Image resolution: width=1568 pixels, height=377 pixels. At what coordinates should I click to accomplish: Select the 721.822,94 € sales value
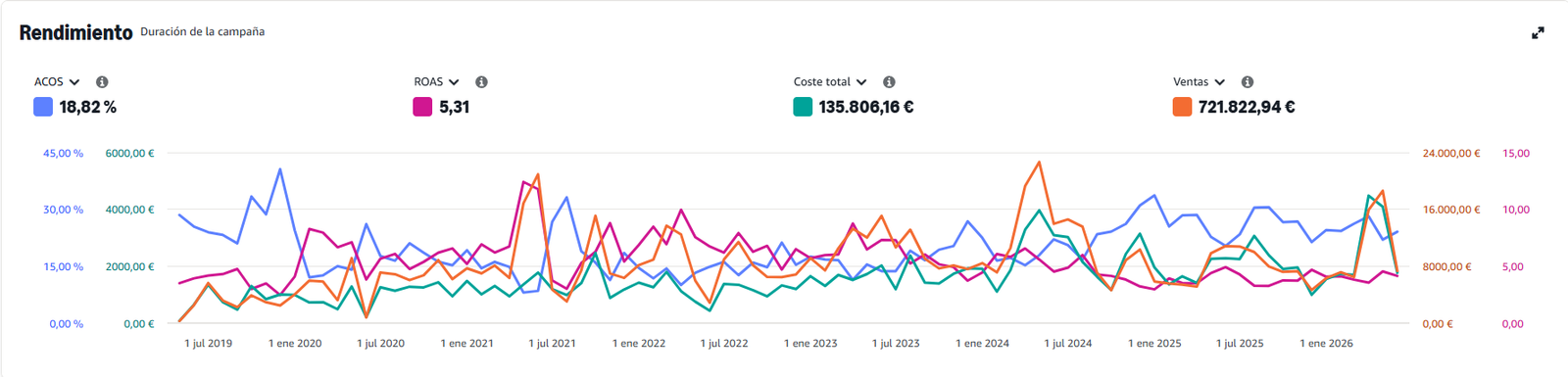(x=1247, y=108)
